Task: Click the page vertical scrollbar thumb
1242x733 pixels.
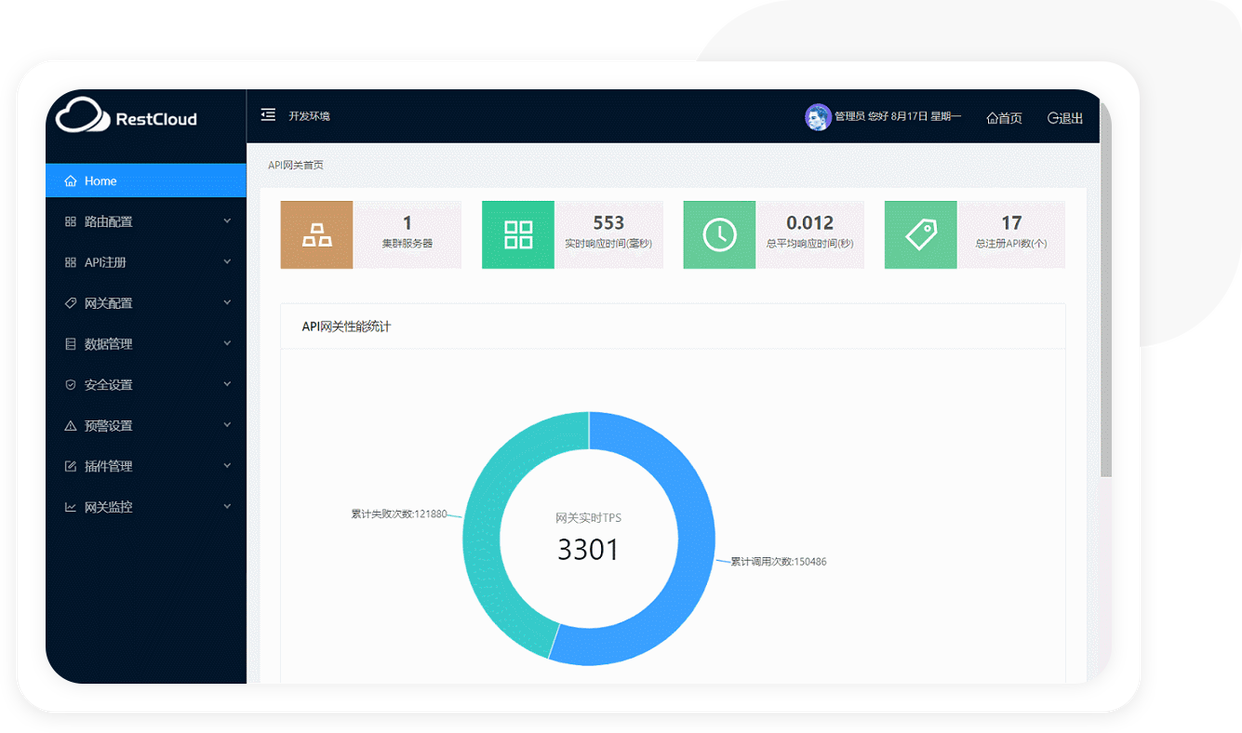Action: click(1105, 290)
